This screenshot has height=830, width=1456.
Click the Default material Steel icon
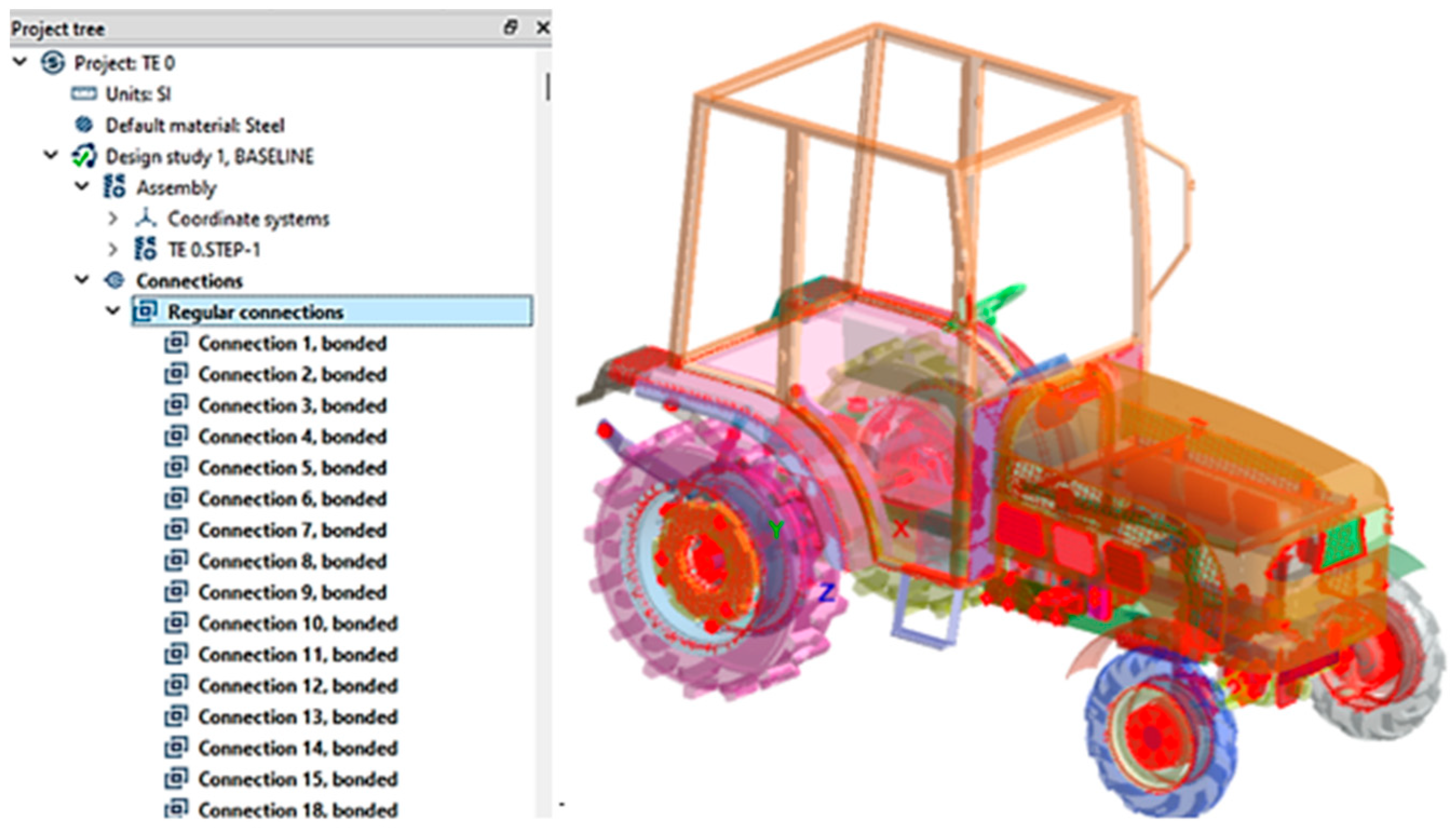(x=84, y=124)
